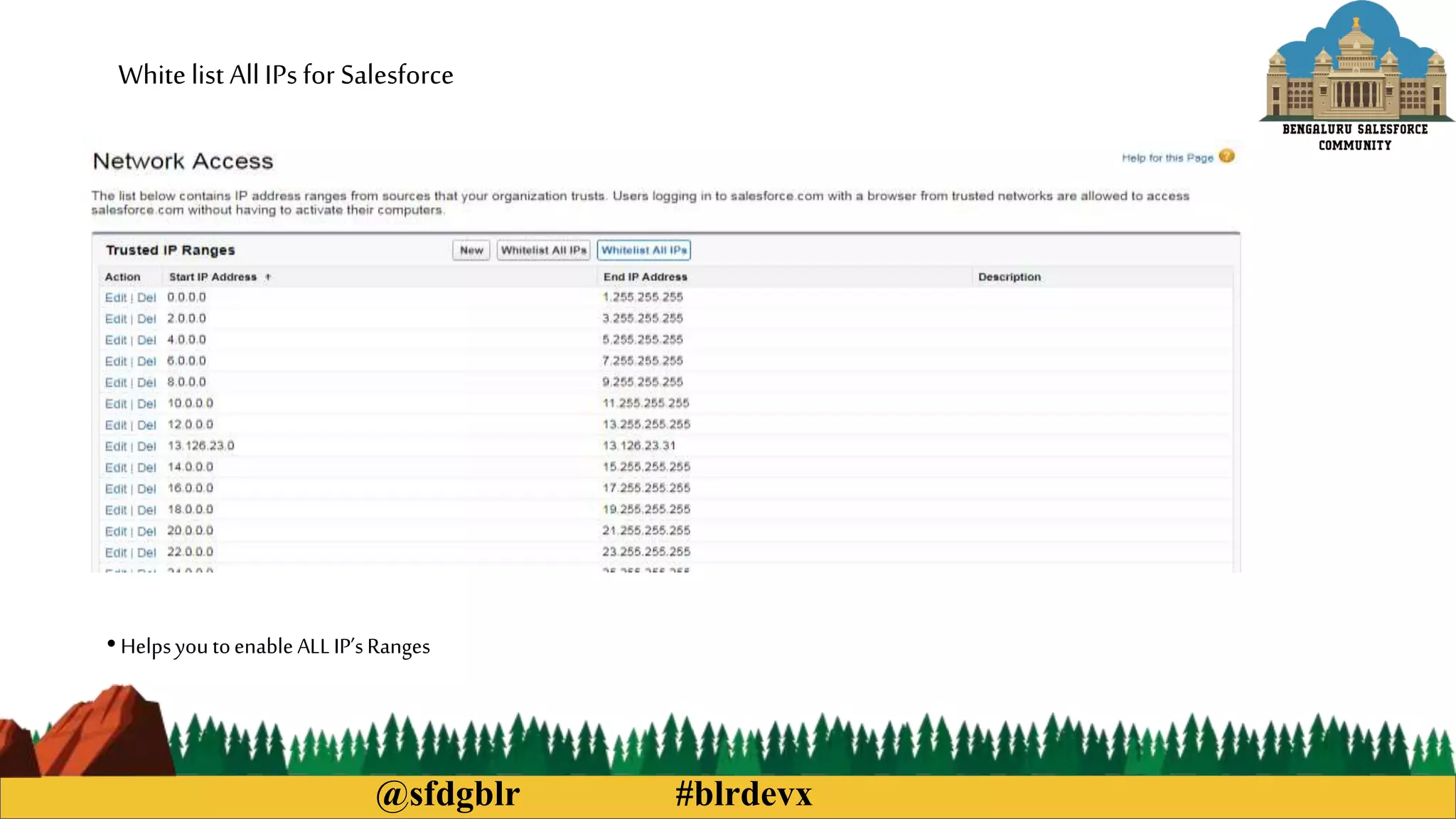Viewport: 1456px width, 819px height.
Task: Delete the 20.0.0.0 IP range
Action: tap(146, 532)
